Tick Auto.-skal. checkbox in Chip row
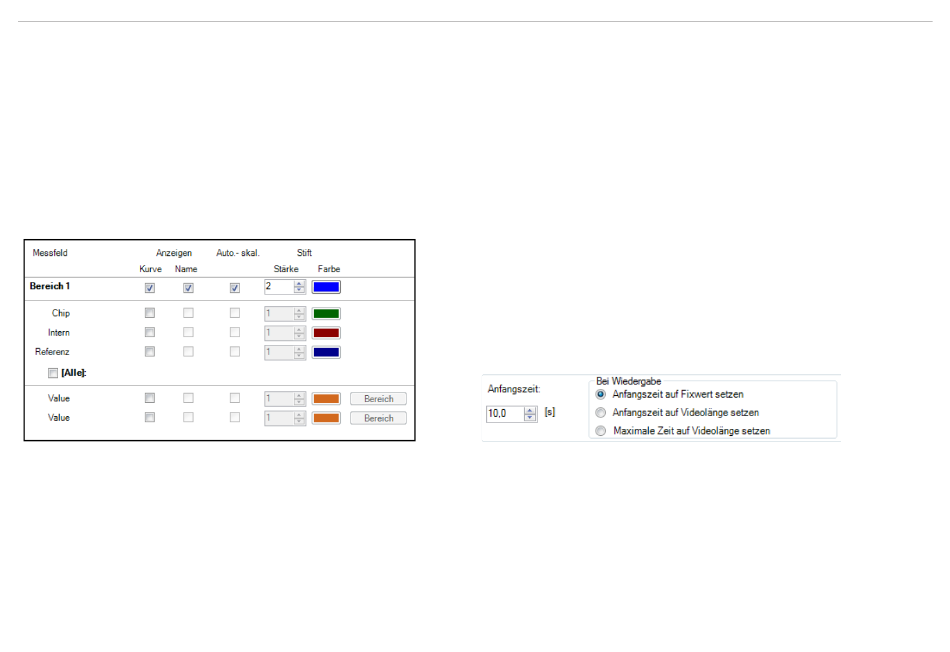The width and height of the screenshot is (950, 652). (234, 313)
